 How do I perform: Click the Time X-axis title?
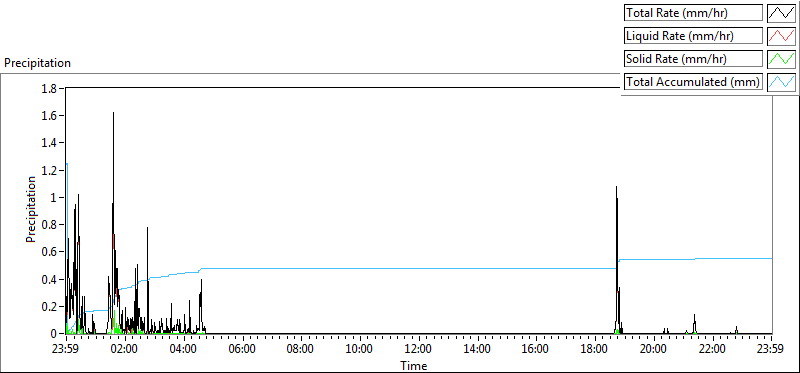pyautogui.click(x=414, y=365)
